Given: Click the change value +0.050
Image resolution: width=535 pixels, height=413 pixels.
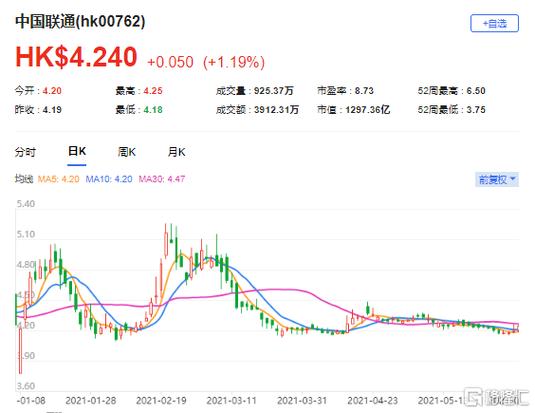Looking at the screenshot, I should (x=170, y=62).
